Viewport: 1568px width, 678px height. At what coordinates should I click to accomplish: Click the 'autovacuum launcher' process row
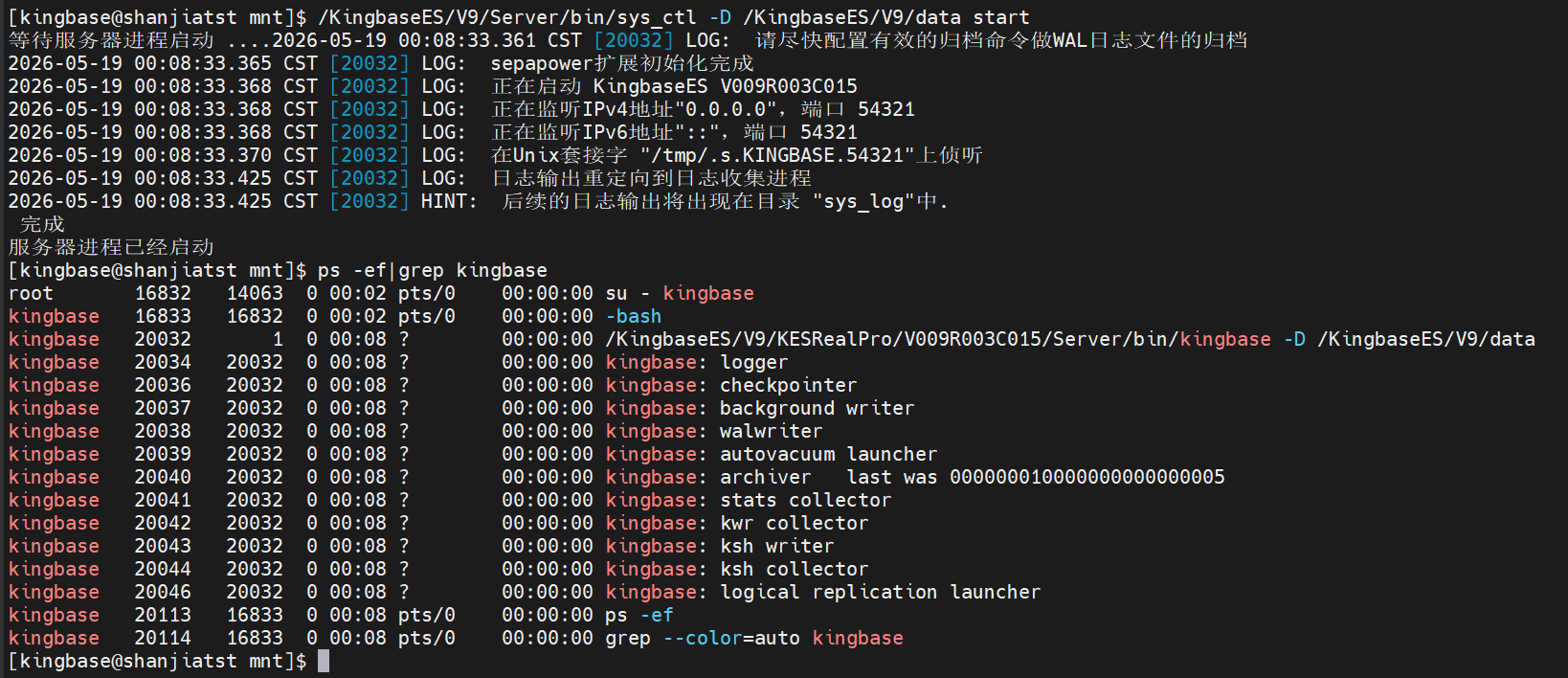473,454
